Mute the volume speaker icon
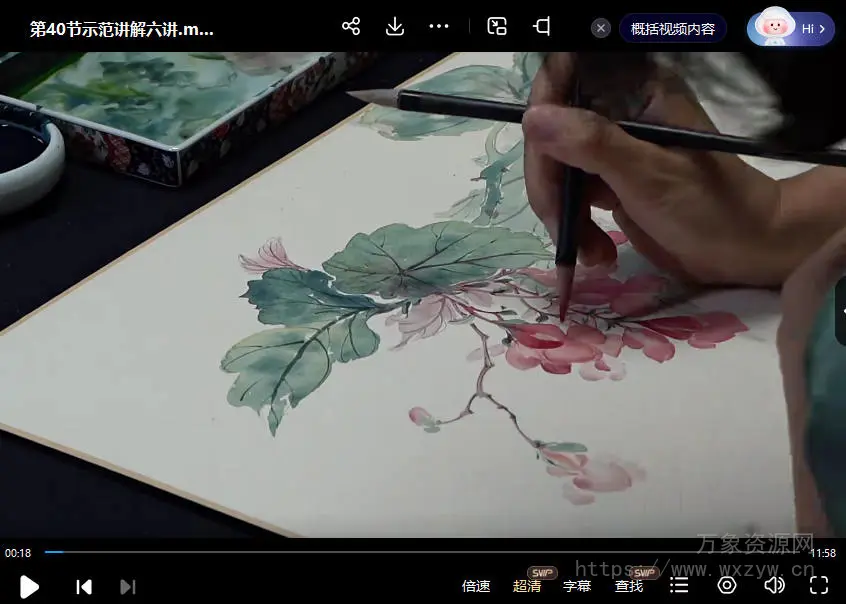Screen dimensions: 846x604 click(x=774, y=586)
